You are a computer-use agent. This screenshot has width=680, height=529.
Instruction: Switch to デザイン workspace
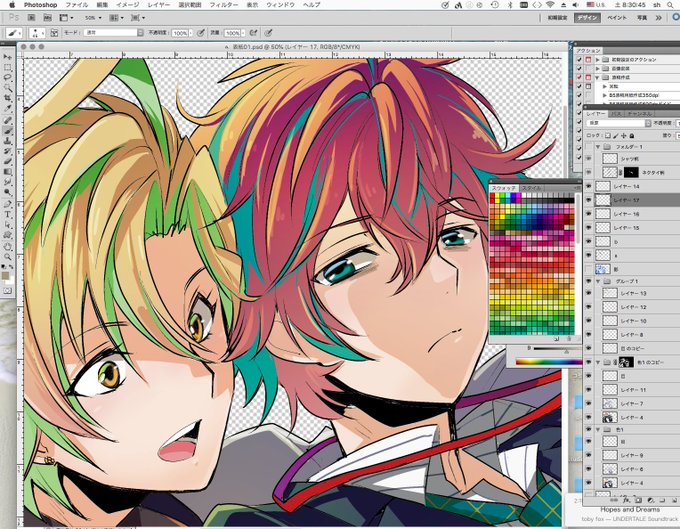coord(588,18)
